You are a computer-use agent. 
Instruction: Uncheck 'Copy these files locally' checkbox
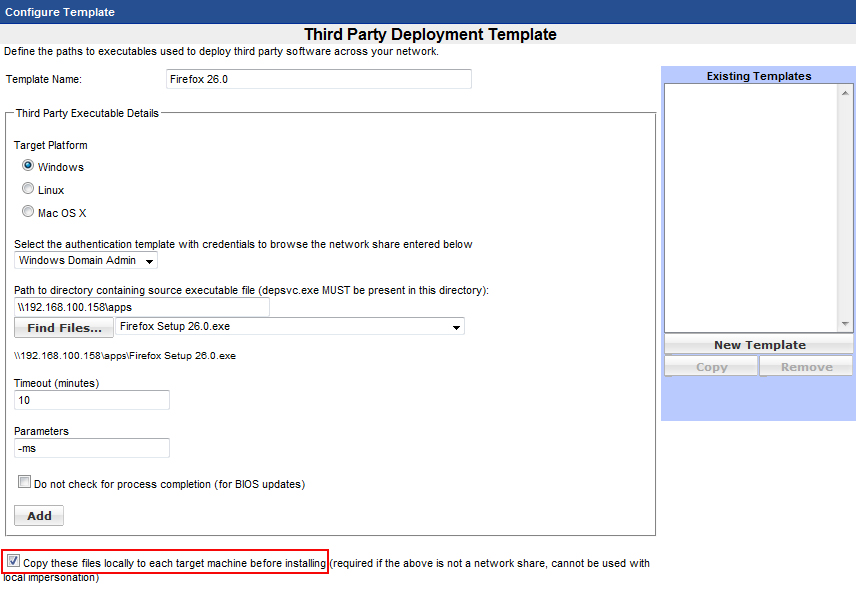tap(13, 562)
